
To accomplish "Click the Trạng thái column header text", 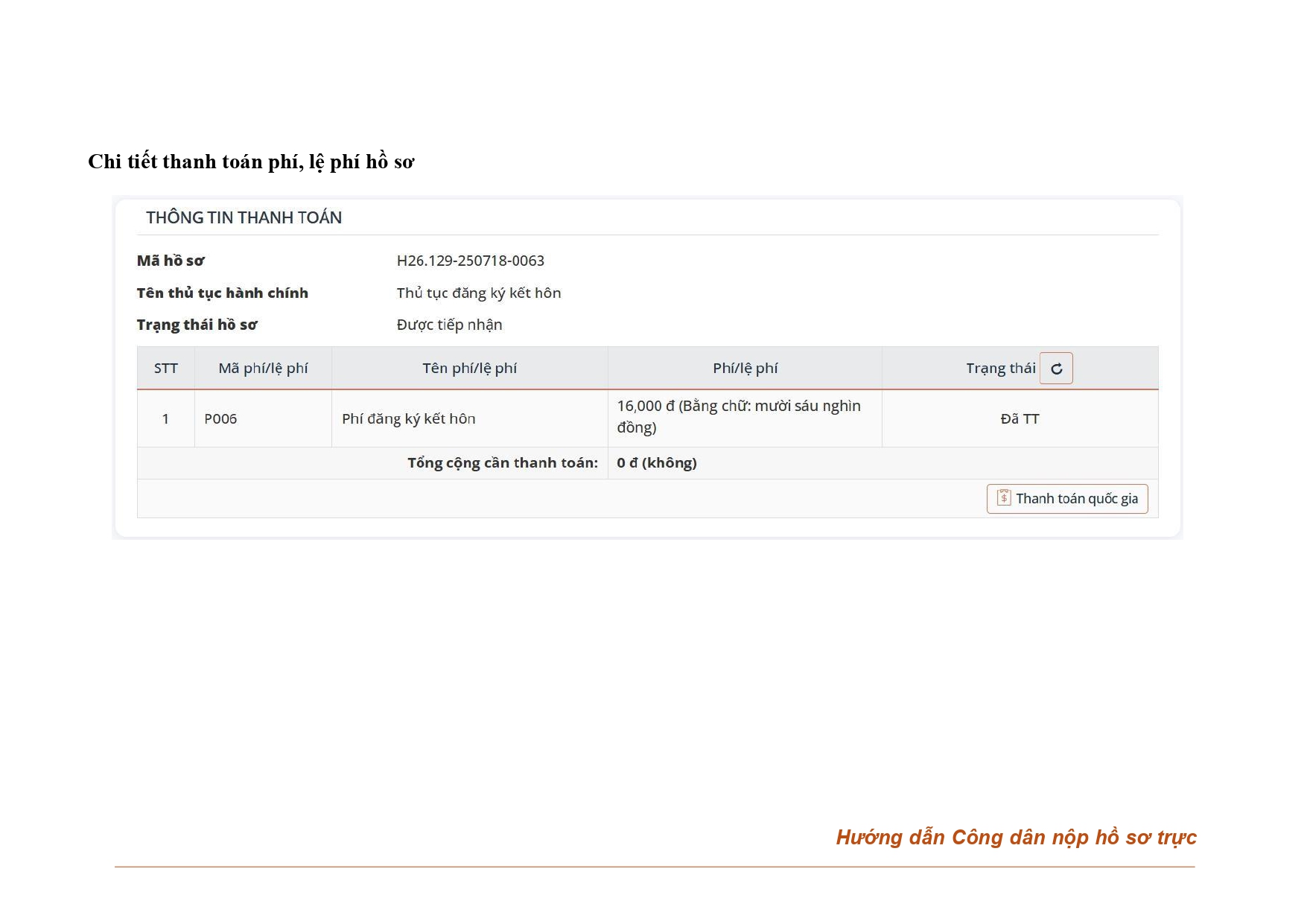I will point(1000,369).
